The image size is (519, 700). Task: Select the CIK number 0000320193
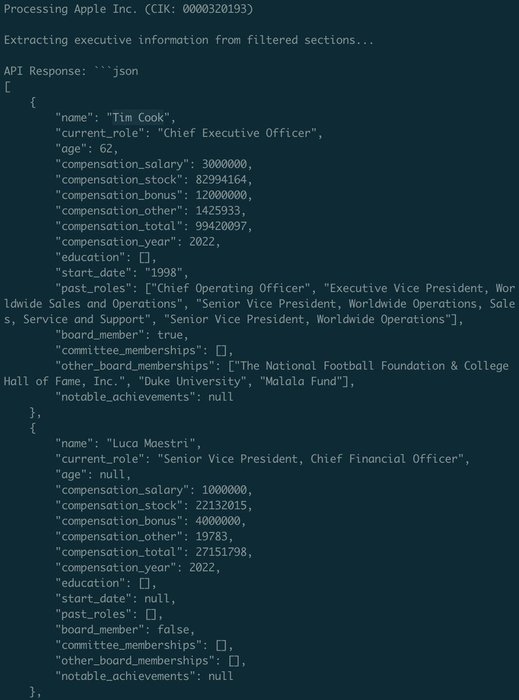(215, 9)
